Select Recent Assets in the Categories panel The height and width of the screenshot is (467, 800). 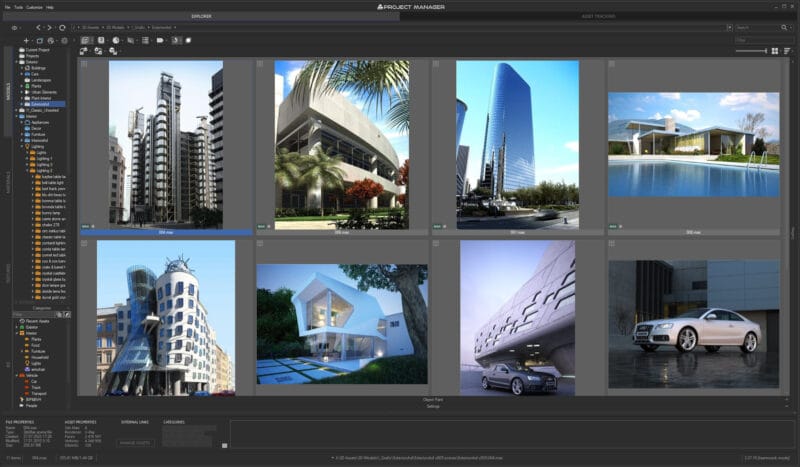[x=37, y=321]
